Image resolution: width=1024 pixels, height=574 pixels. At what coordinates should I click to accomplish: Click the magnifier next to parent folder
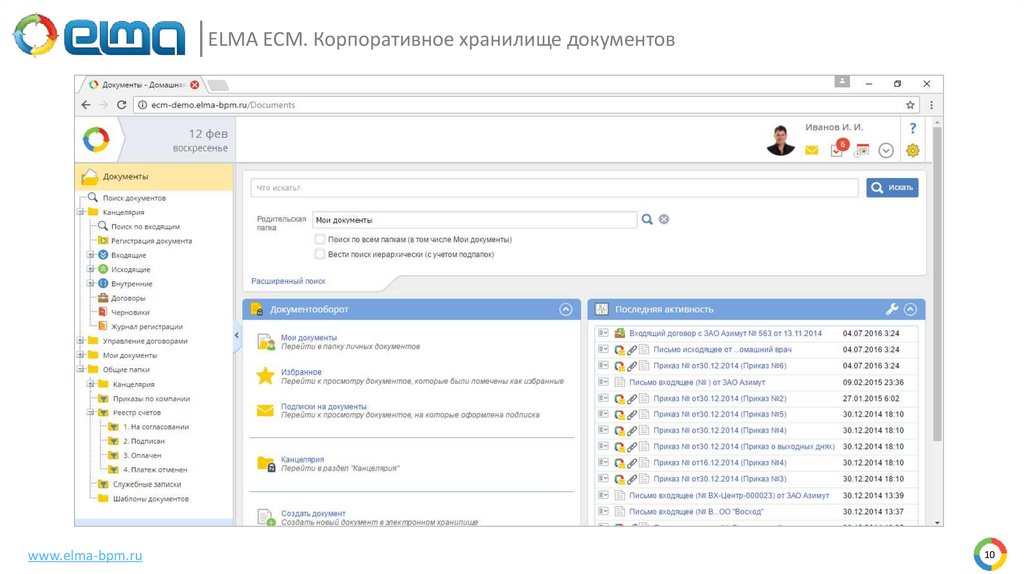point(647,219)
